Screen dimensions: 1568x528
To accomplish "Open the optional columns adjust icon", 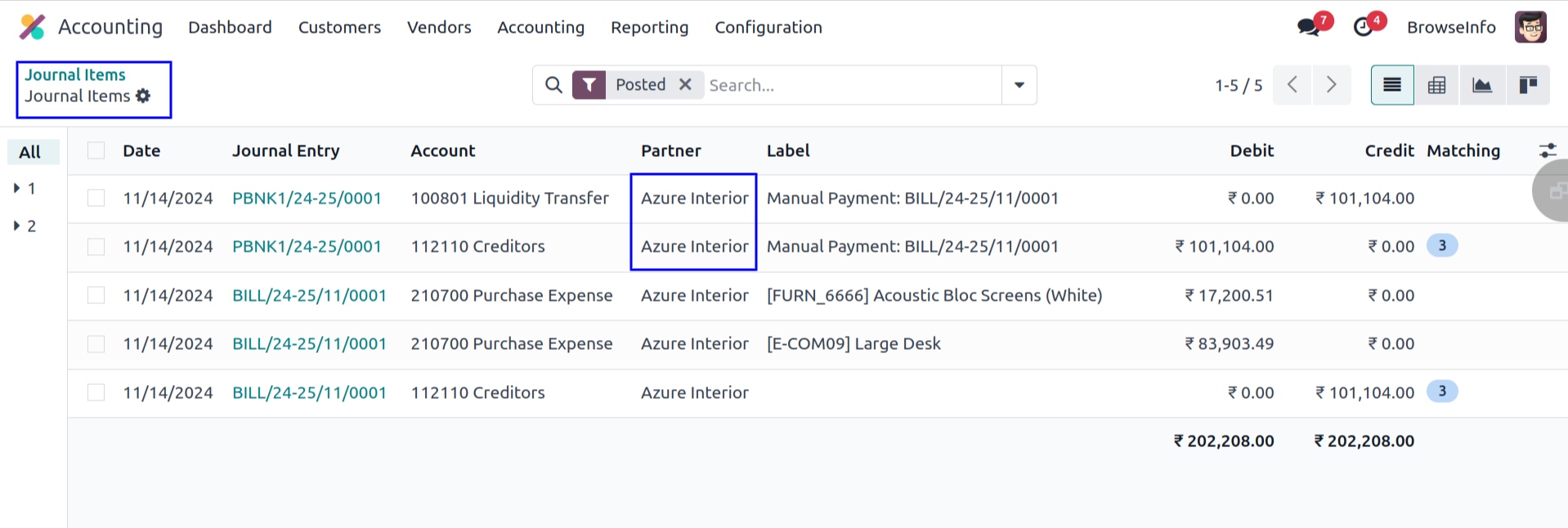I will (x=1548, y=150).
